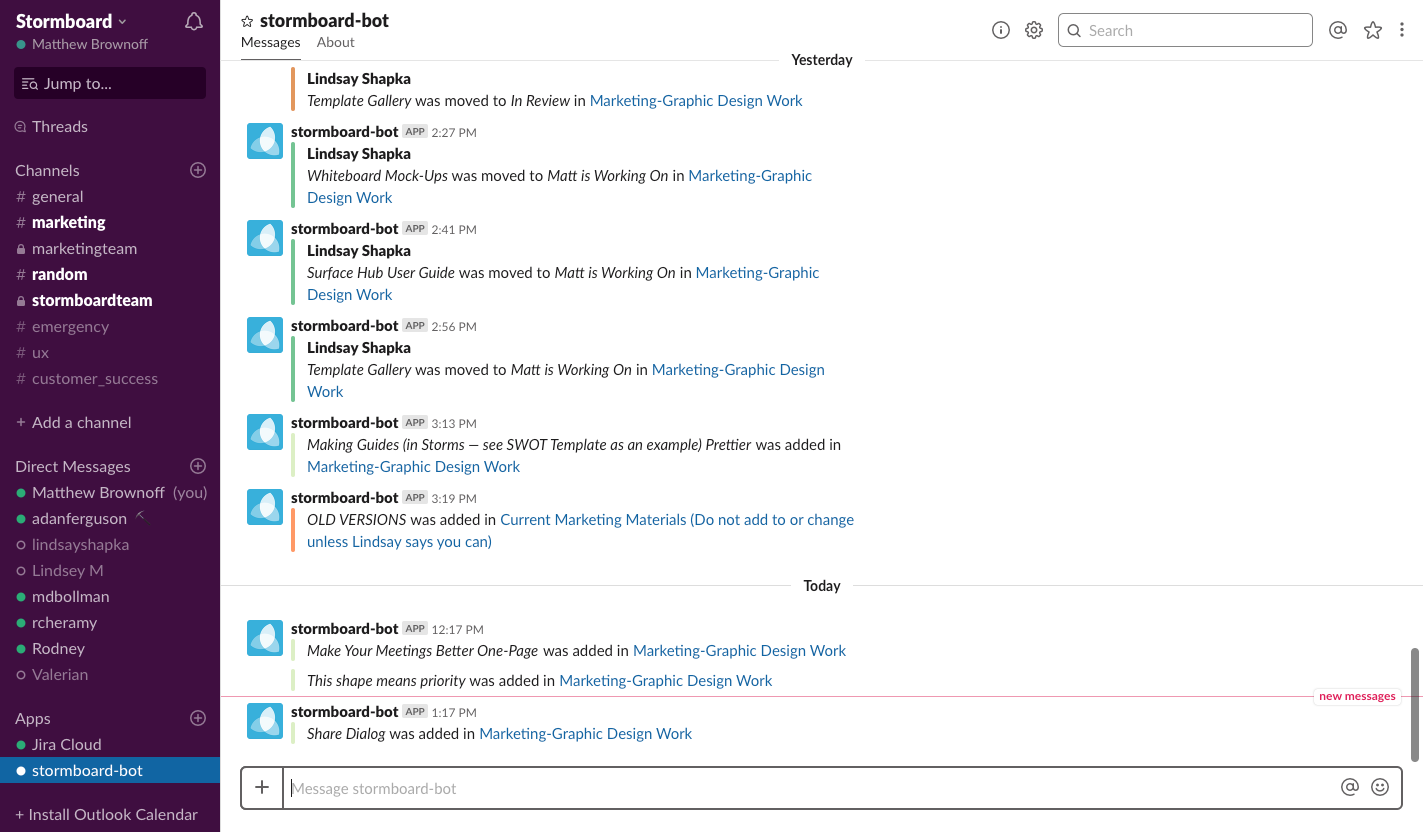
Task: Show starred items icon
Action: point(1373,30)
